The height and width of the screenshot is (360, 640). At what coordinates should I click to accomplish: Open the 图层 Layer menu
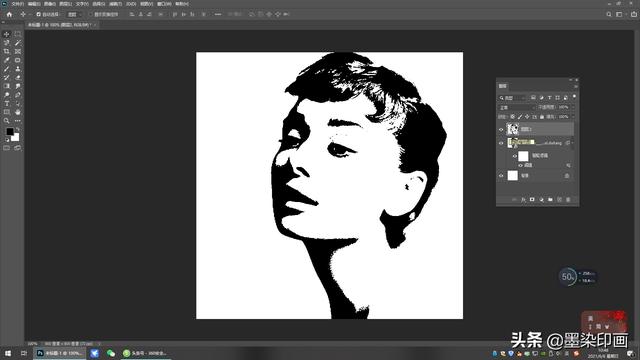(x=66, y=4)
